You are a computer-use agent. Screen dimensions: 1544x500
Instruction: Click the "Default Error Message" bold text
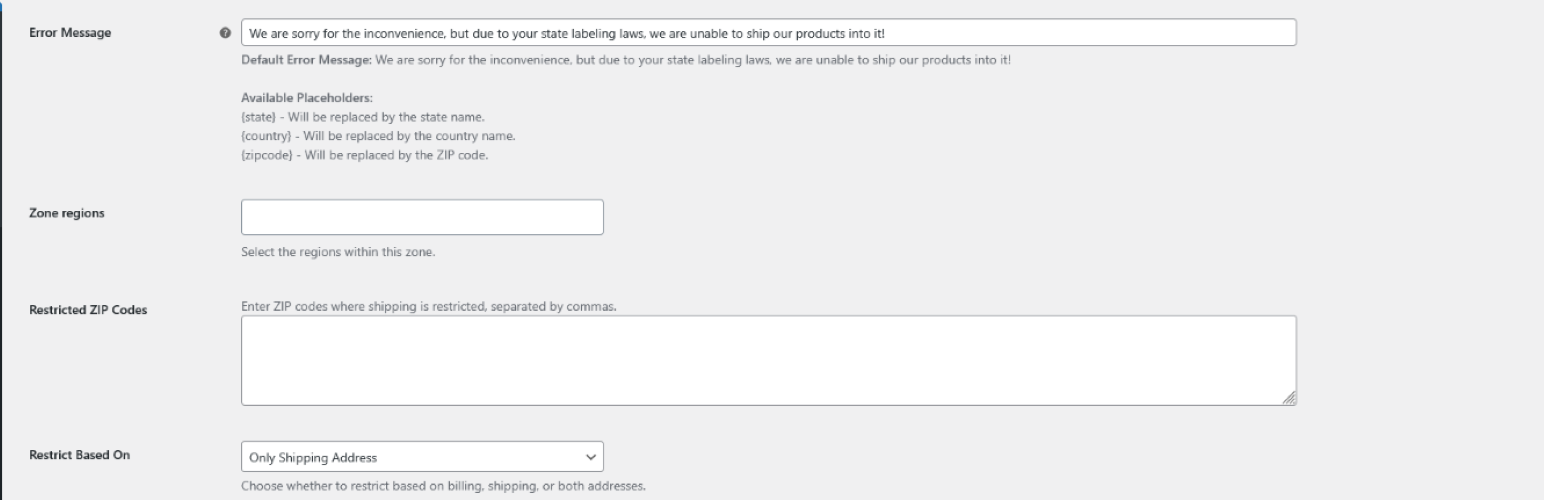306,61
